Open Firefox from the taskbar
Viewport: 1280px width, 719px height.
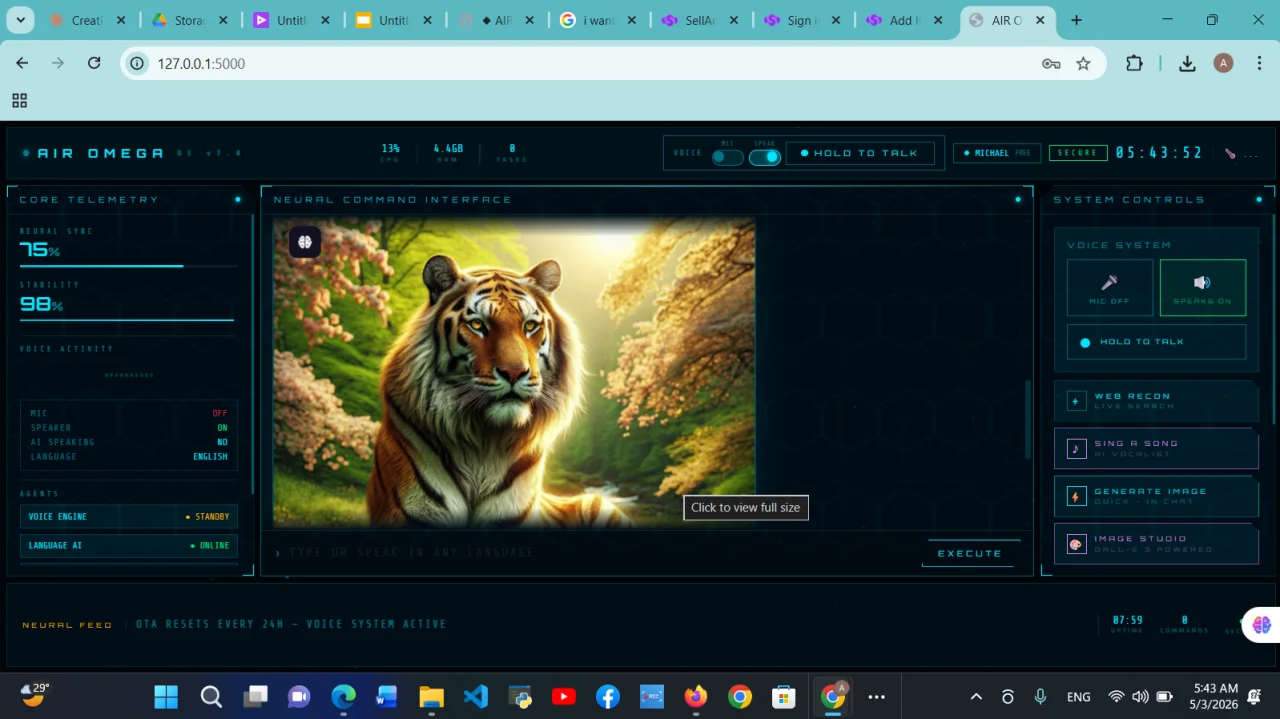(696, 696)
